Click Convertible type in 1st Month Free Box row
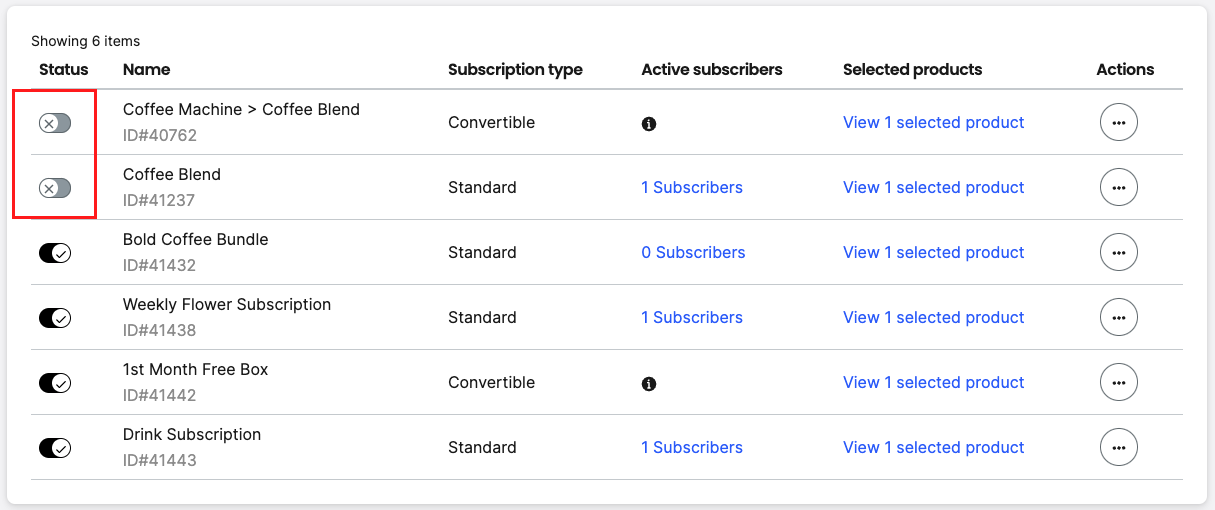 491,382
